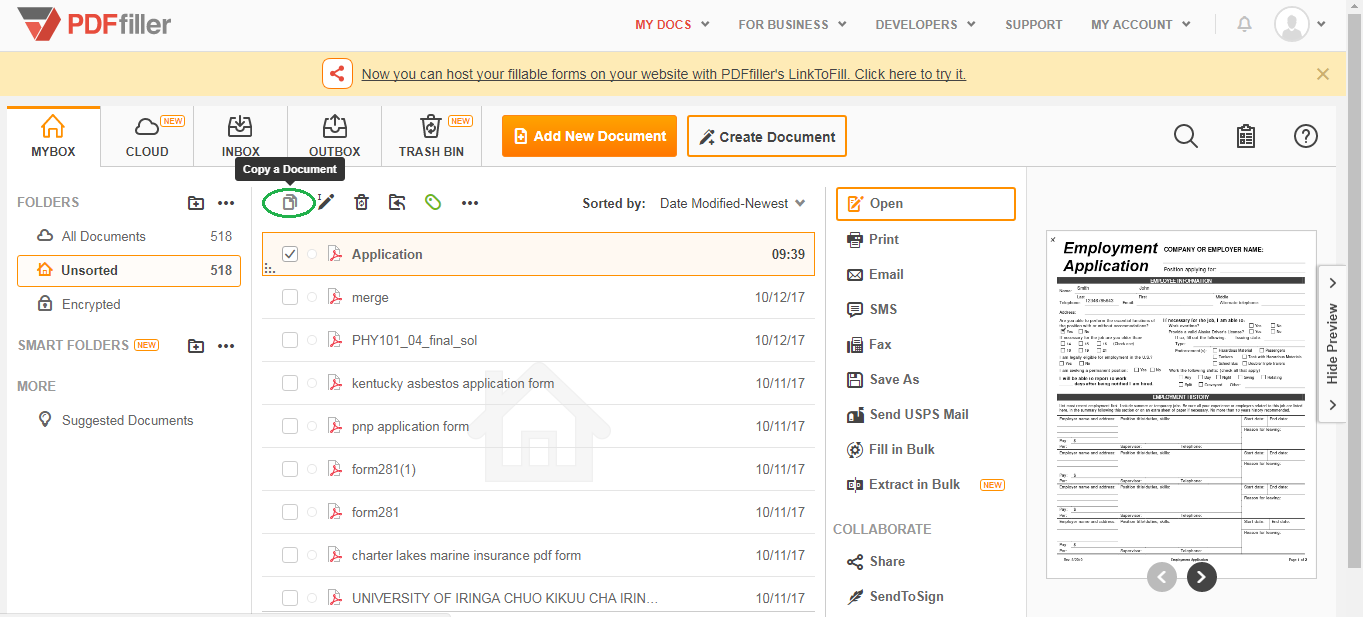Click Create Document button
The height and width of the screenshot is (617, 1363).
click(767, 136)
